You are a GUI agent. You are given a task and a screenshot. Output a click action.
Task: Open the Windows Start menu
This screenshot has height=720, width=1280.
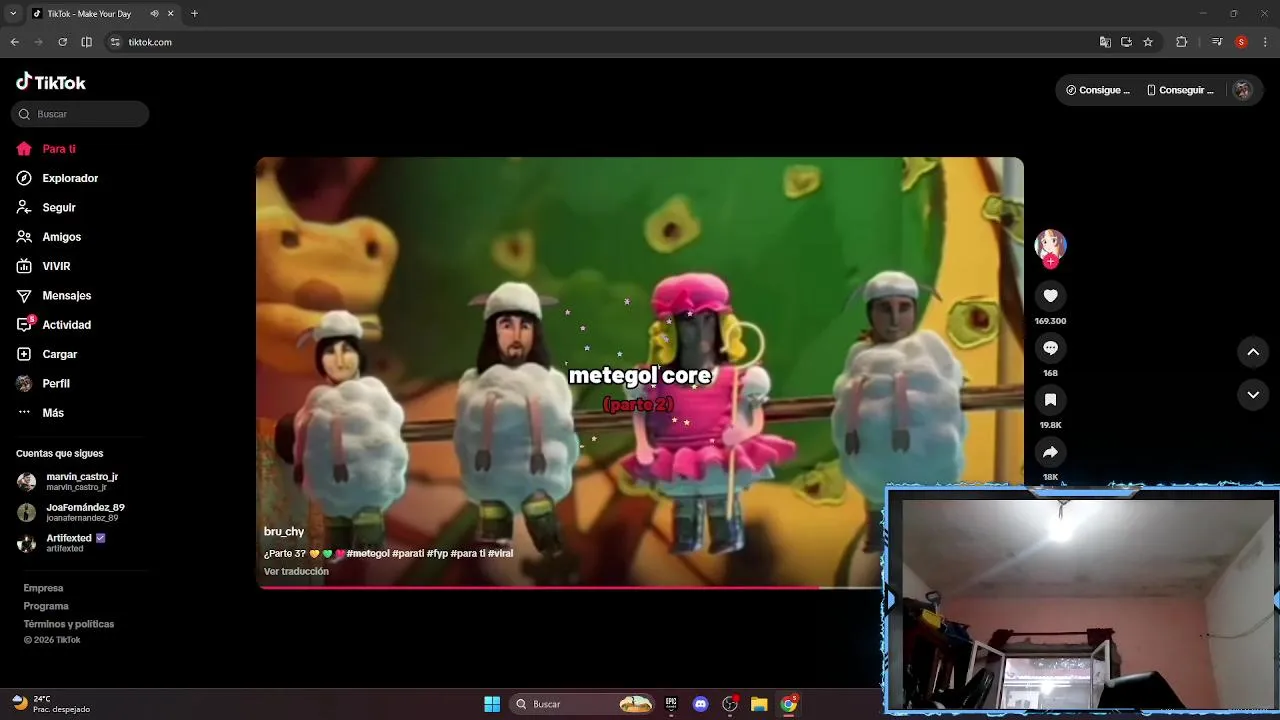[492, 704]
